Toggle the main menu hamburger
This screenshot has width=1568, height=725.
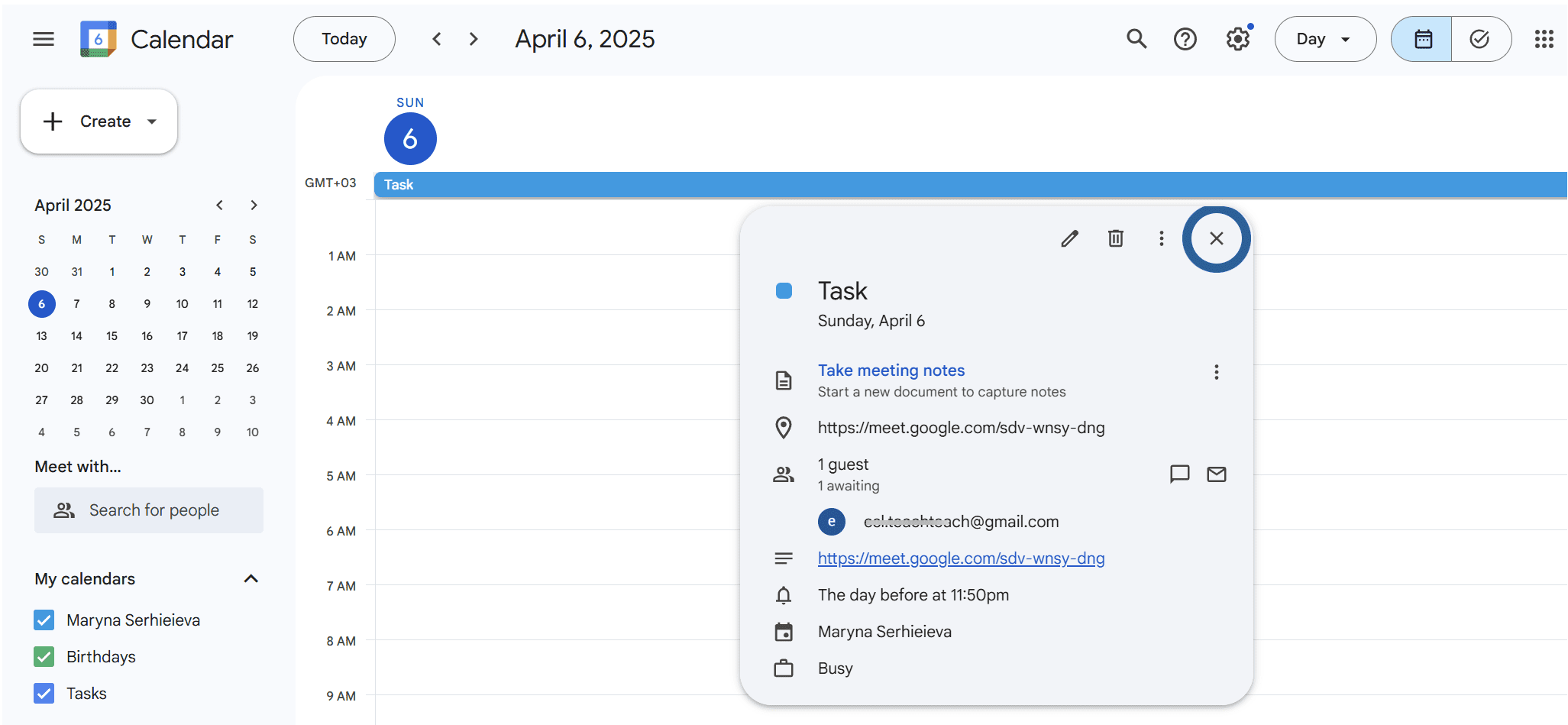click(44, 39)
